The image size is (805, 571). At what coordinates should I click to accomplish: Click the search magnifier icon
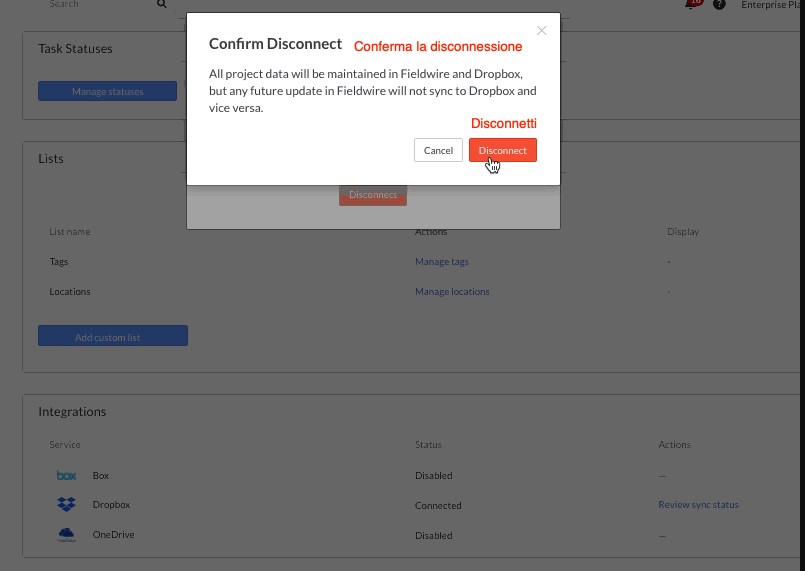(x=162, y=4)
